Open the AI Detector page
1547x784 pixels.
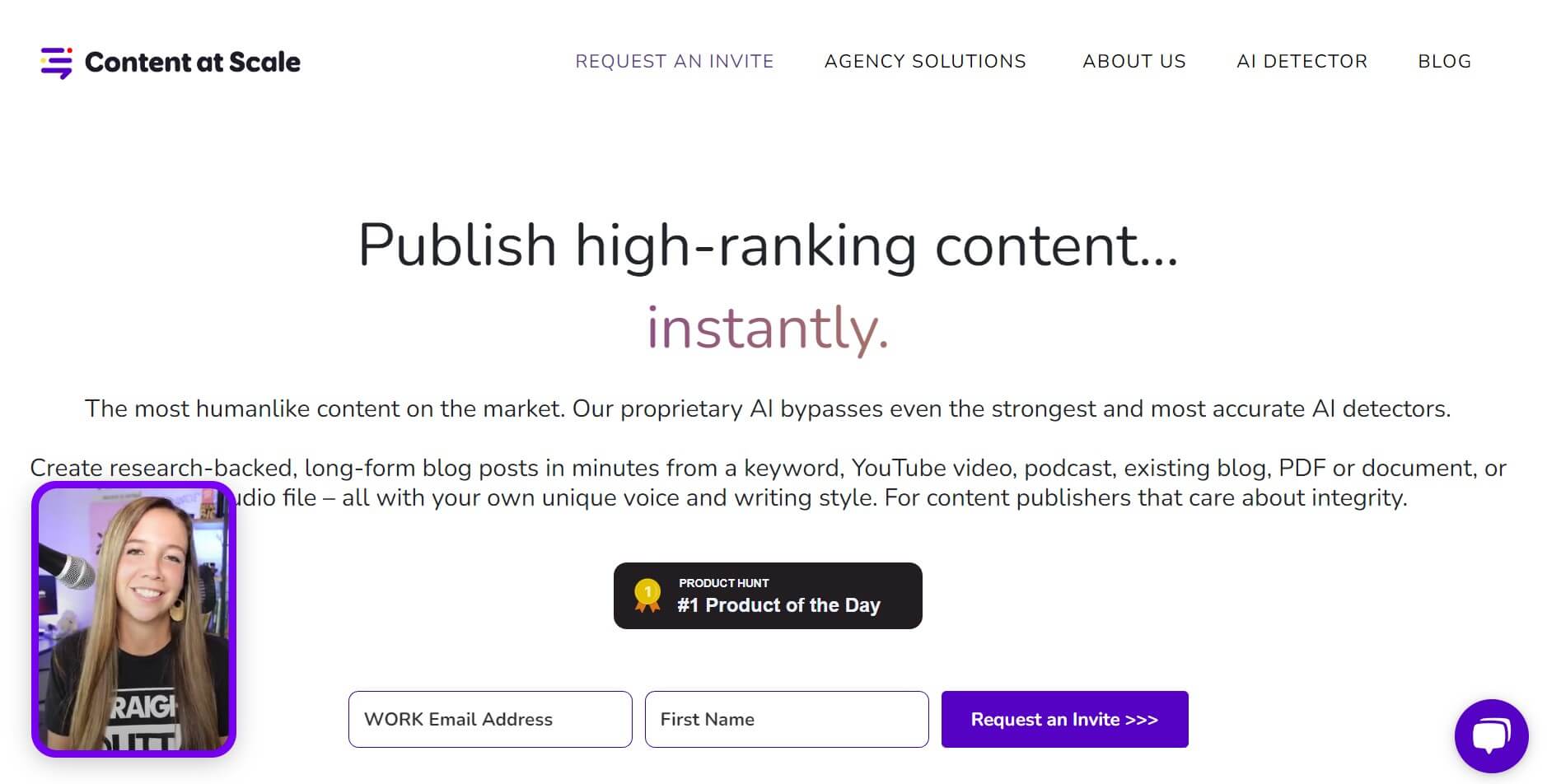click(x=1302, y=62)
